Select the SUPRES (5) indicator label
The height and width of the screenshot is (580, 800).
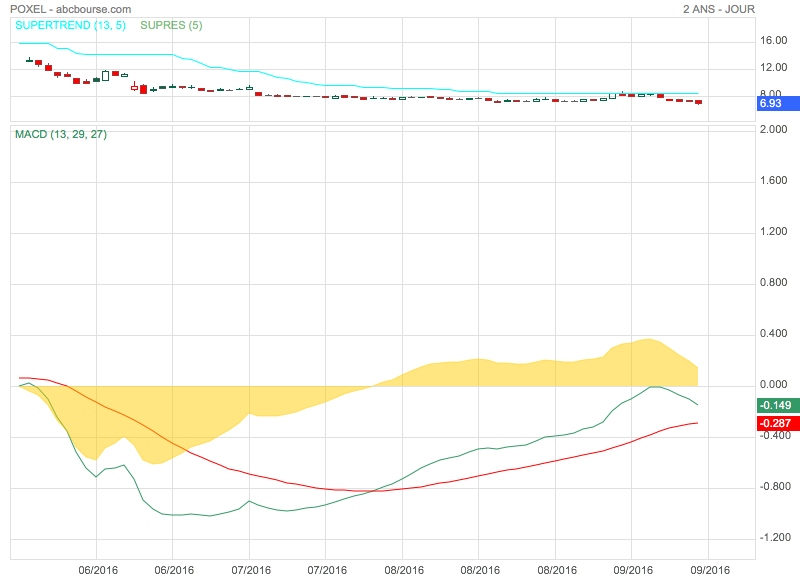pos(171,26)
